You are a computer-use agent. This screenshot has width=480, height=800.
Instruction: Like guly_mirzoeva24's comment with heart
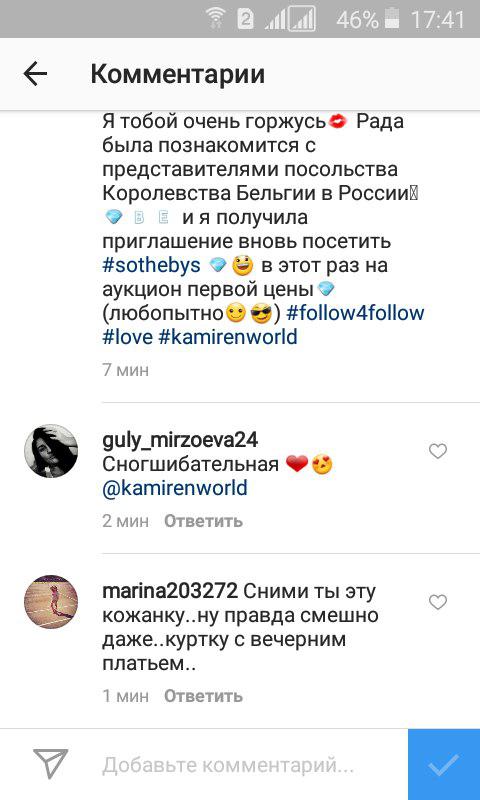[x=438, y=451]
